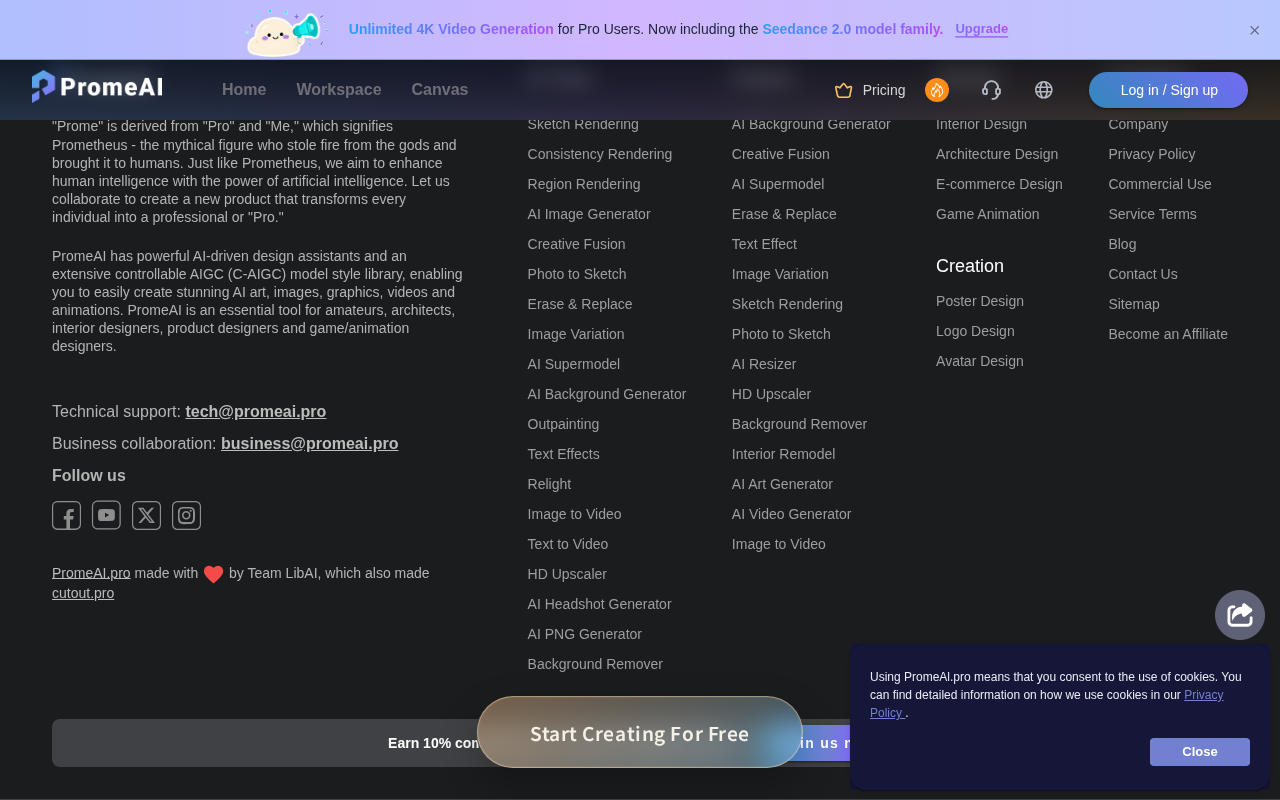Open Region Rendering link
The image size is (1280, 800).
(x=584, y=184)
